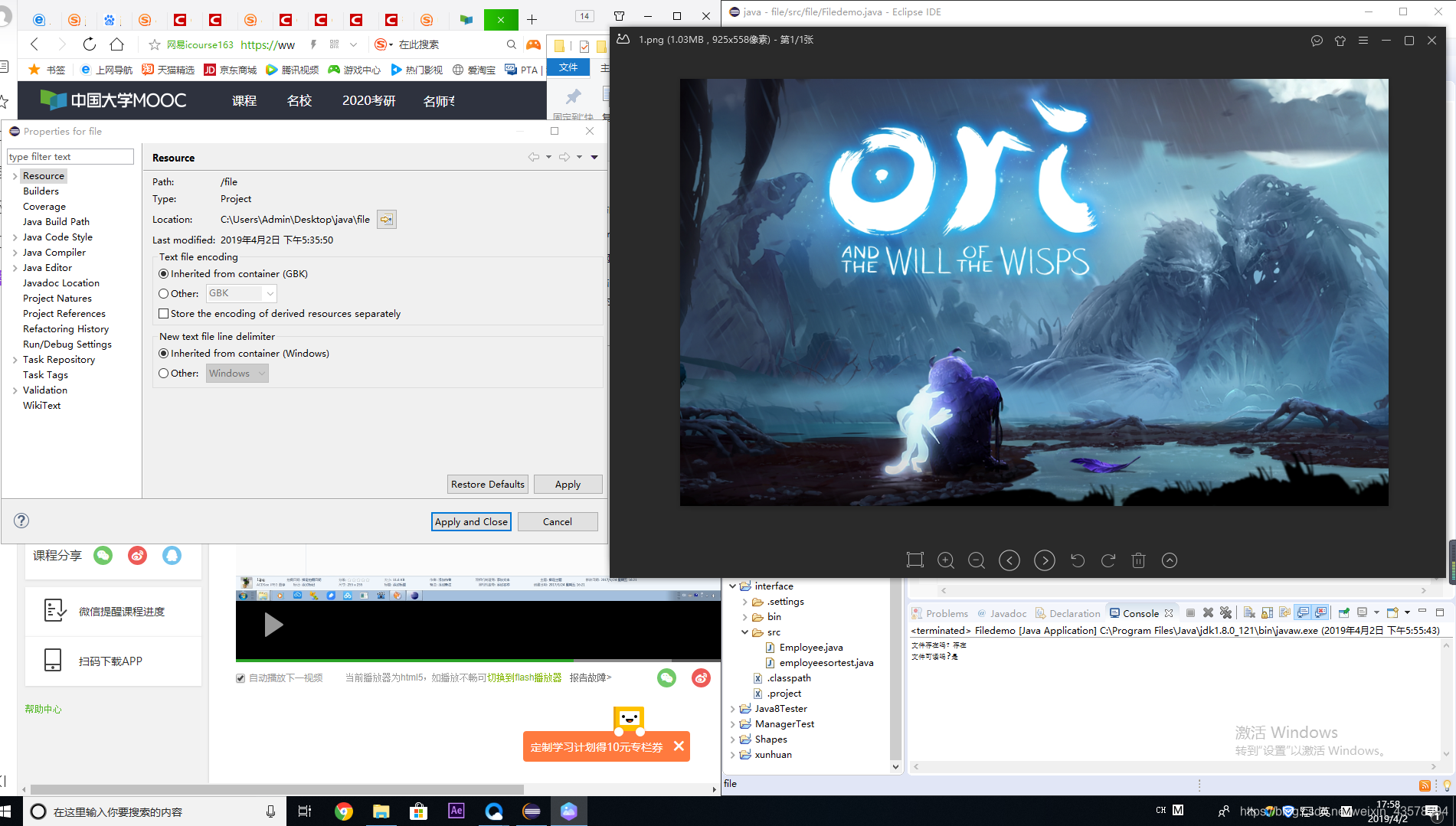
Task: Click the browser horizontal scrollbar
Action: point(276,789)
